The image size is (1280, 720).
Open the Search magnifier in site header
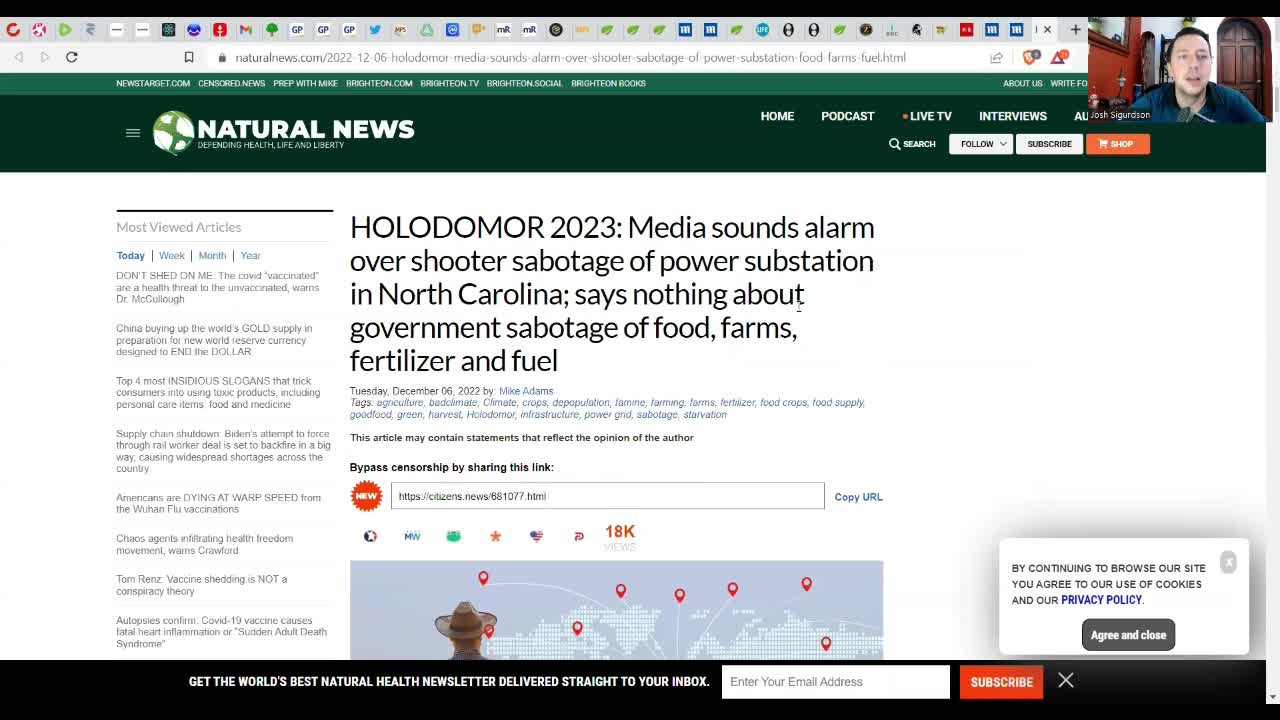[x=912, y=144]
